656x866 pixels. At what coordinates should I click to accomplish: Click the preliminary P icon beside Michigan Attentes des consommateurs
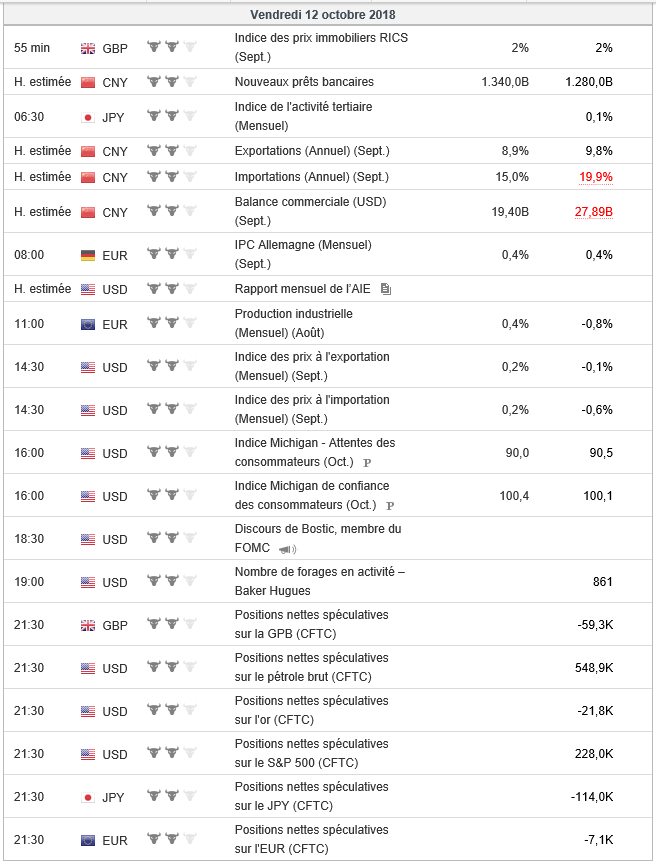[367, 463]
